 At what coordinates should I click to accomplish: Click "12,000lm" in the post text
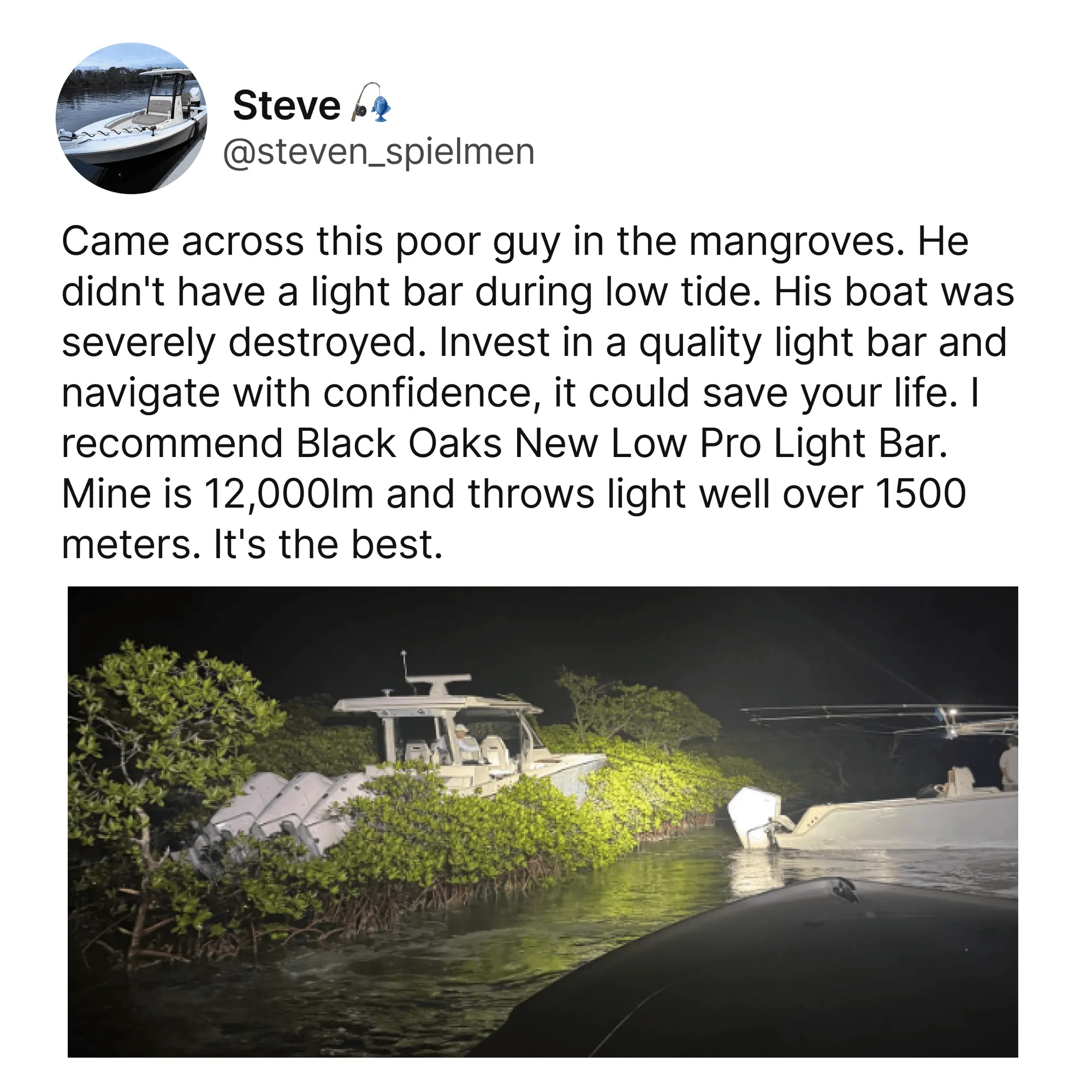(x=288, y=495)
